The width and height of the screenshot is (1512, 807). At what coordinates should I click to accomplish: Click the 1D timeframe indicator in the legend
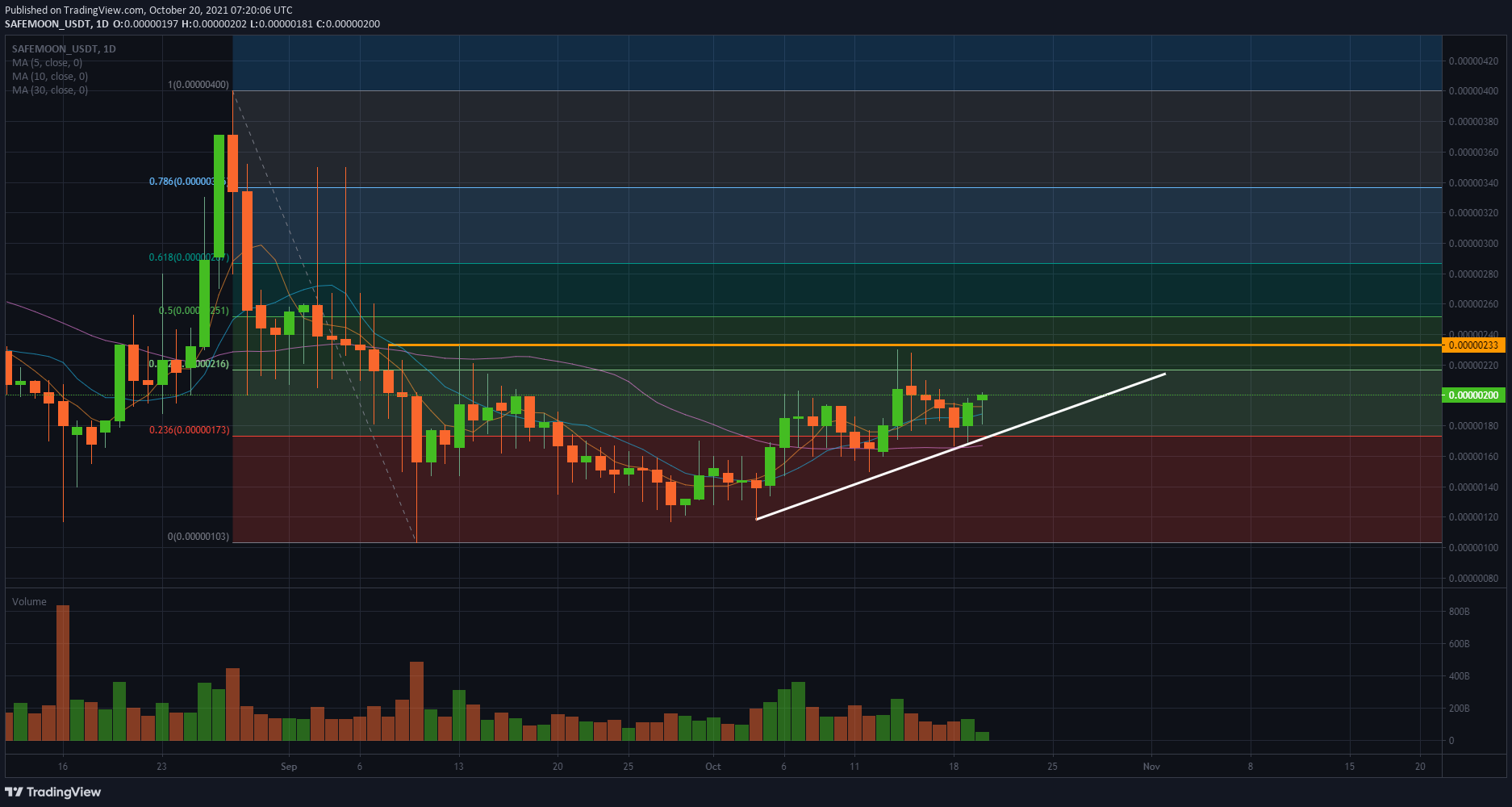(x=109, y=48)
